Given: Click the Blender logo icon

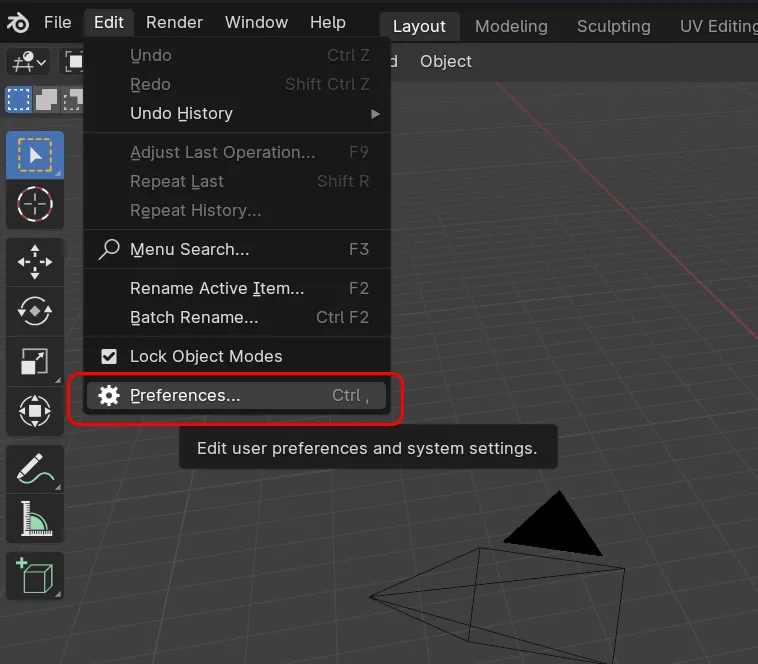Looking at the screenshot, I should 19,22.
